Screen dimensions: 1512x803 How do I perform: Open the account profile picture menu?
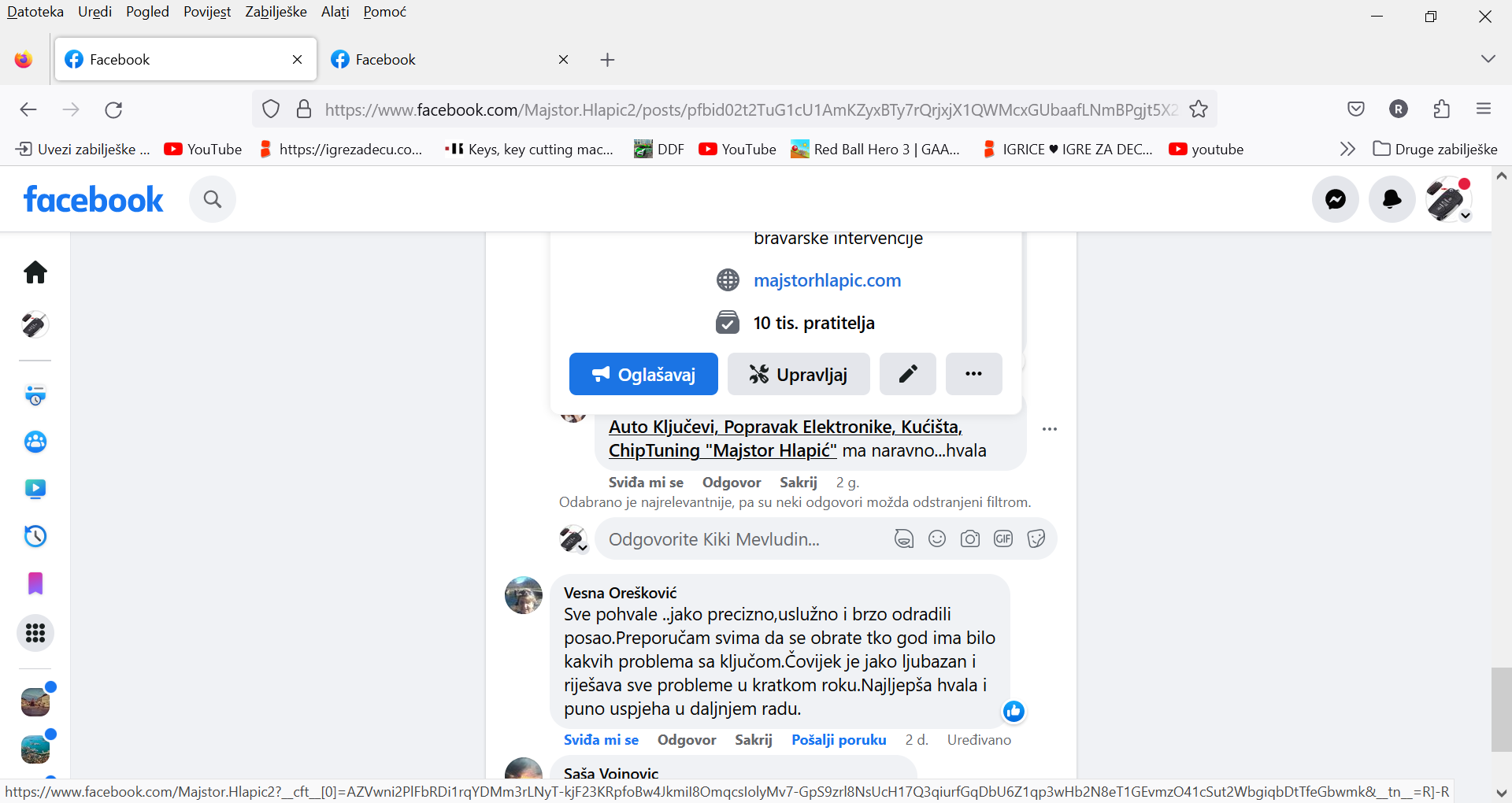1448,199
